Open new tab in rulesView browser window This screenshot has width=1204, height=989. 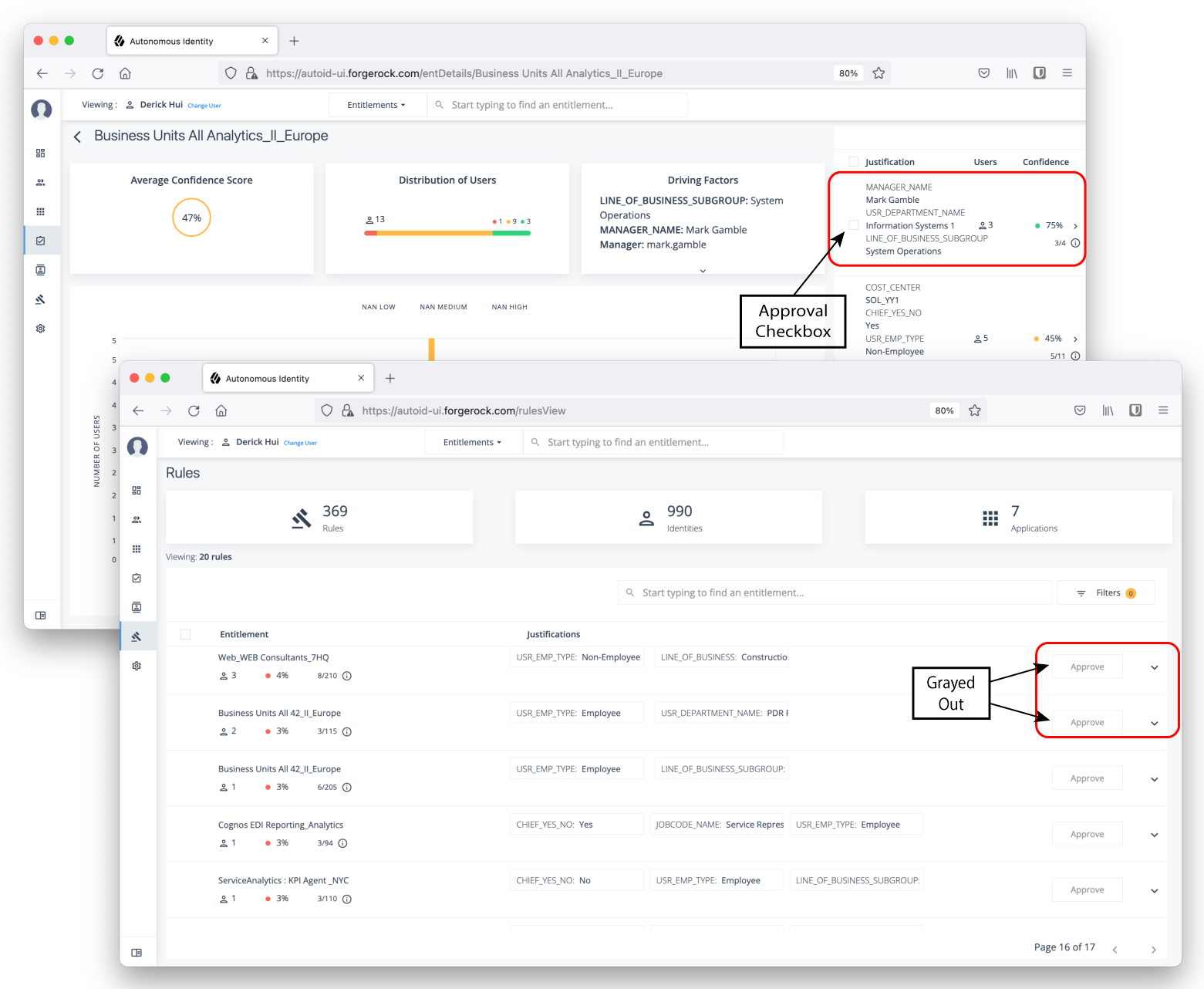click(x=390, y=378)
